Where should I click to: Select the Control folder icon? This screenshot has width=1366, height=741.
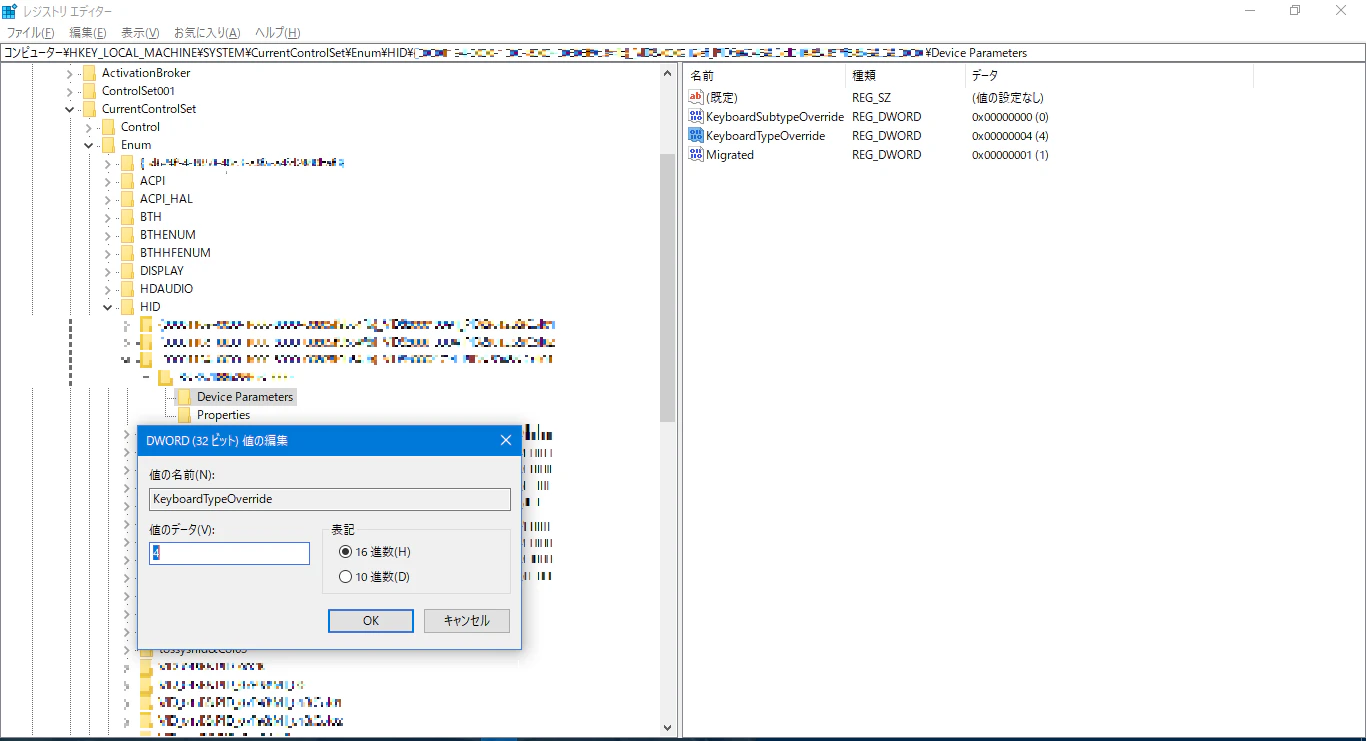(x=108, y=127)
